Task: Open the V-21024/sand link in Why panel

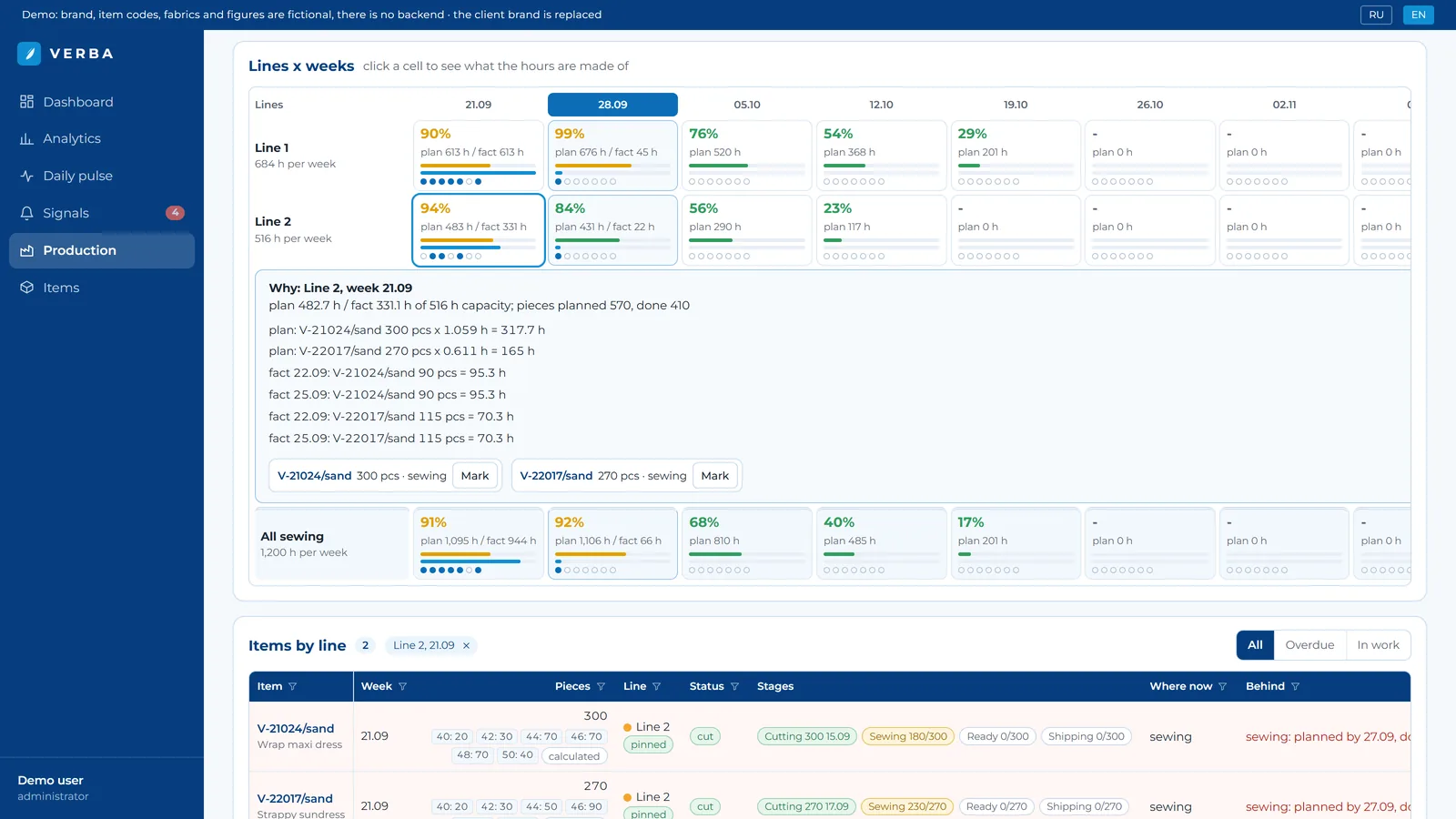Action: point(315,476)
